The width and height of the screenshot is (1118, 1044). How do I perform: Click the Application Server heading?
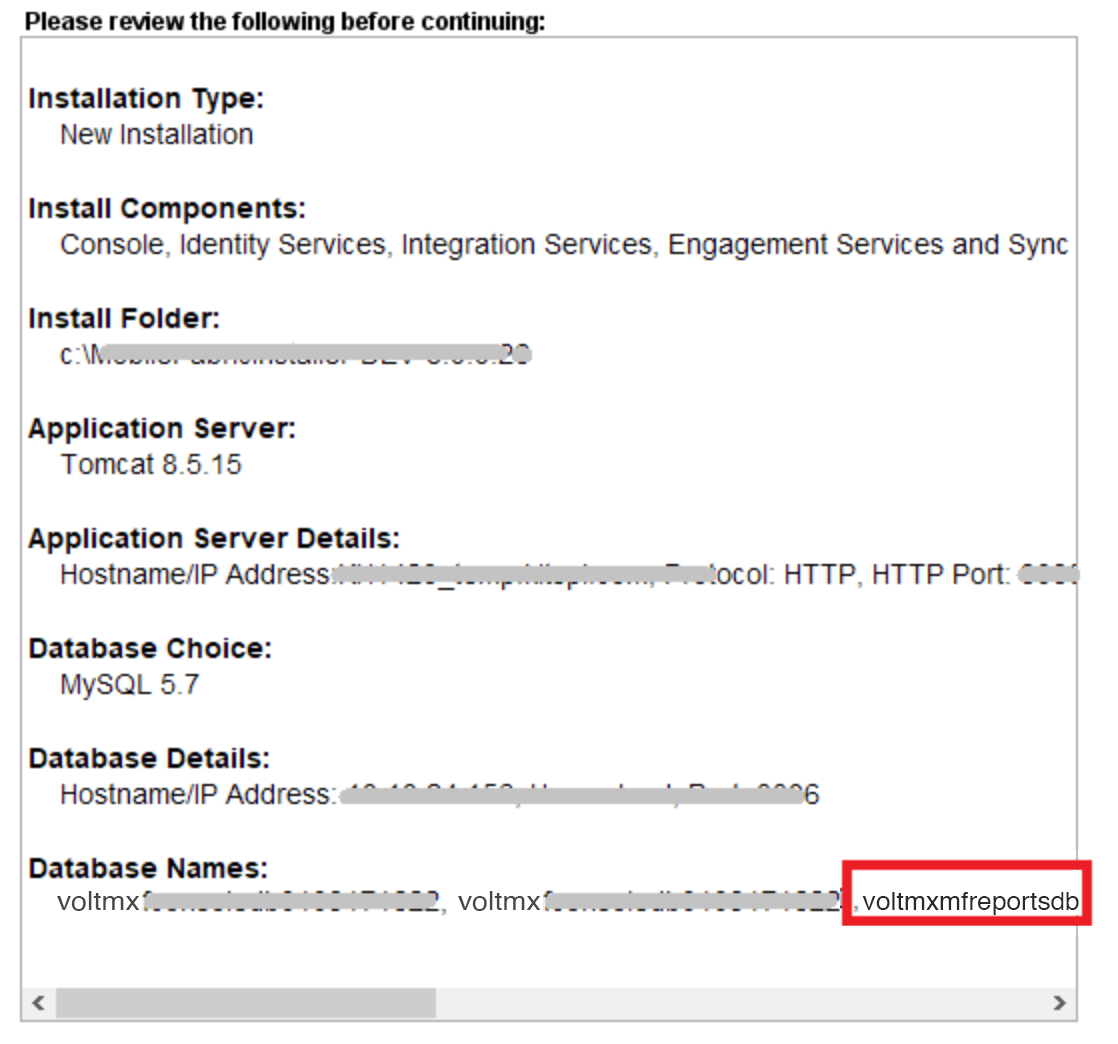click(162, 429)
